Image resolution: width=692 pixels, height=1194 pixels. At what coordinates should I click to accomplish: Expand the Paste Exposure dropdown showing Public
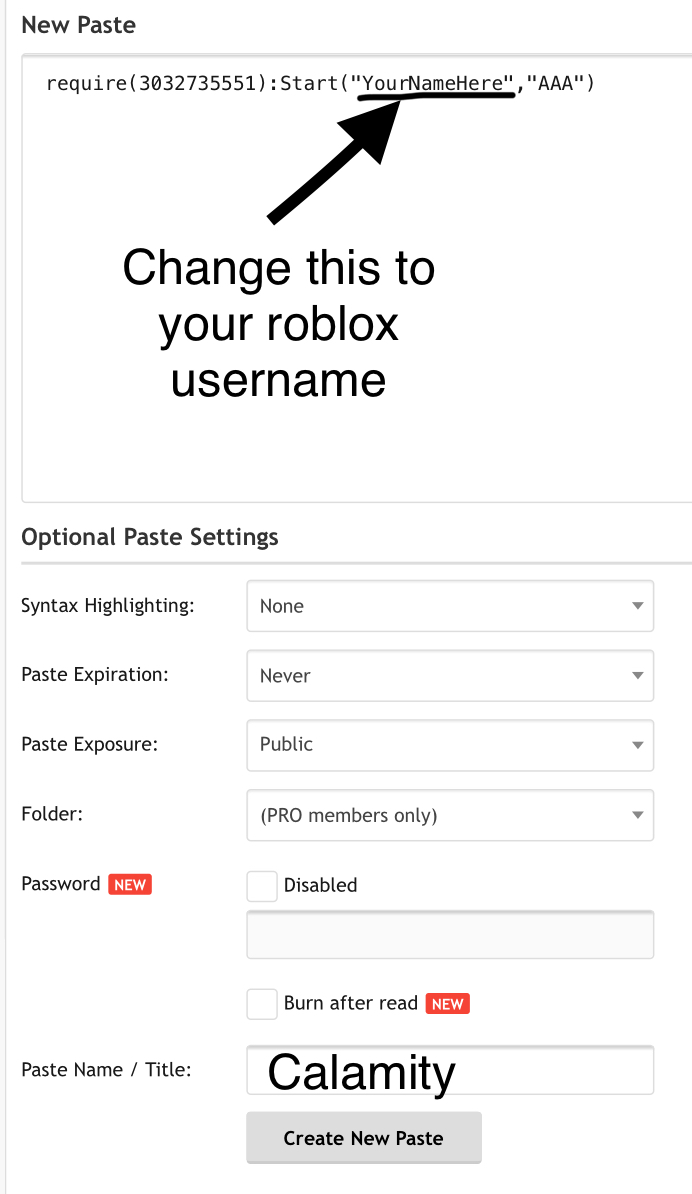pos(450,745)
